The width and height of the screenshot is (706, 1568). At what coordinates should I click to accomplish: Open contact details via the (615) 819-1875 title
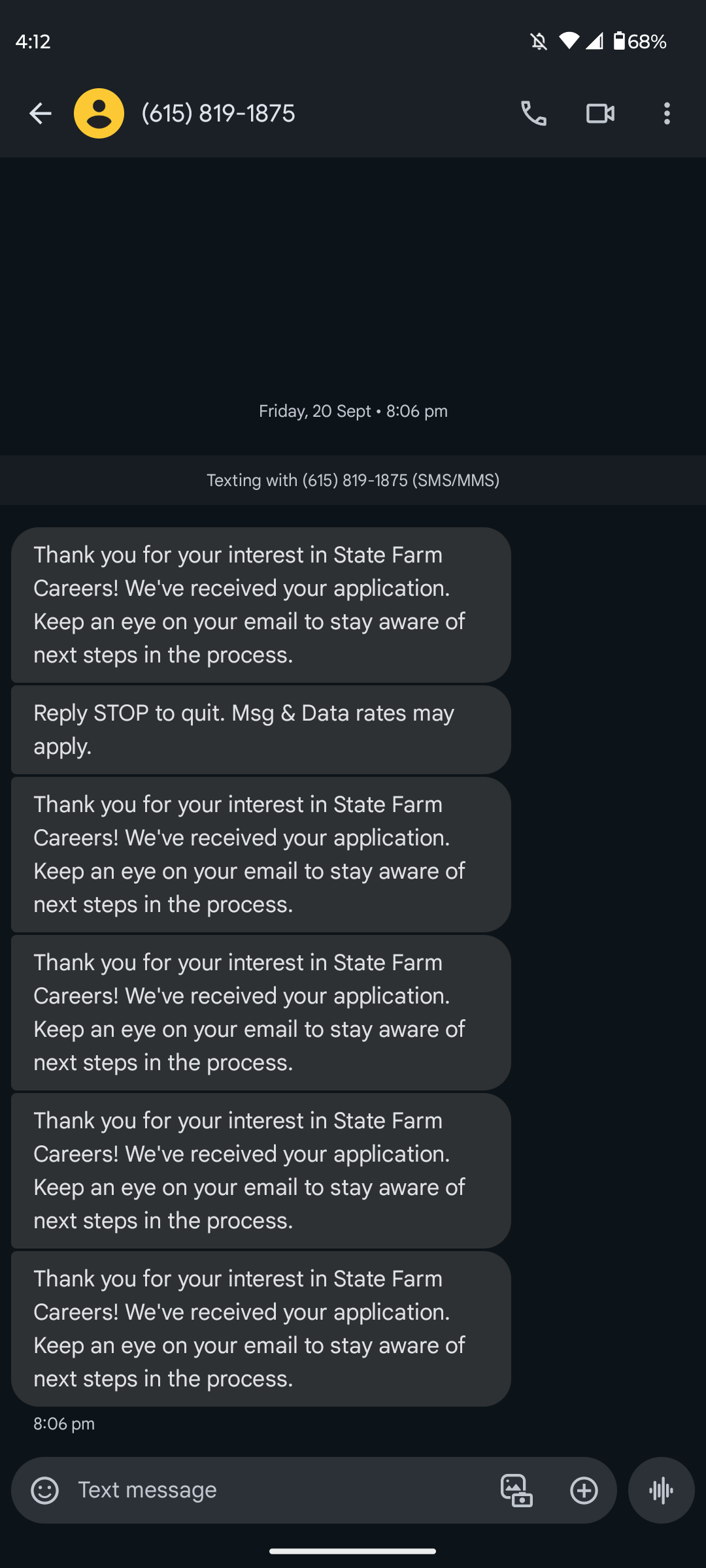point(218,114)
